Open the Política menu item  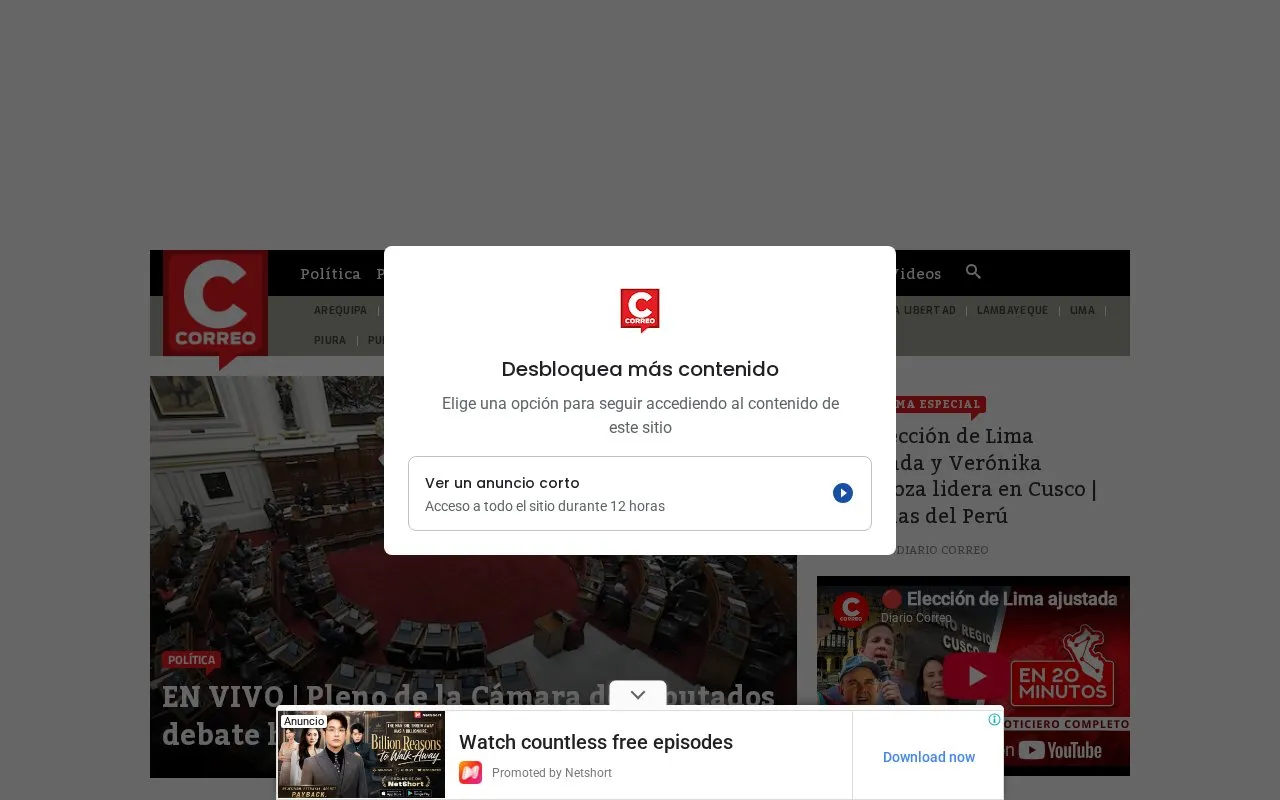tap(330, 274)
